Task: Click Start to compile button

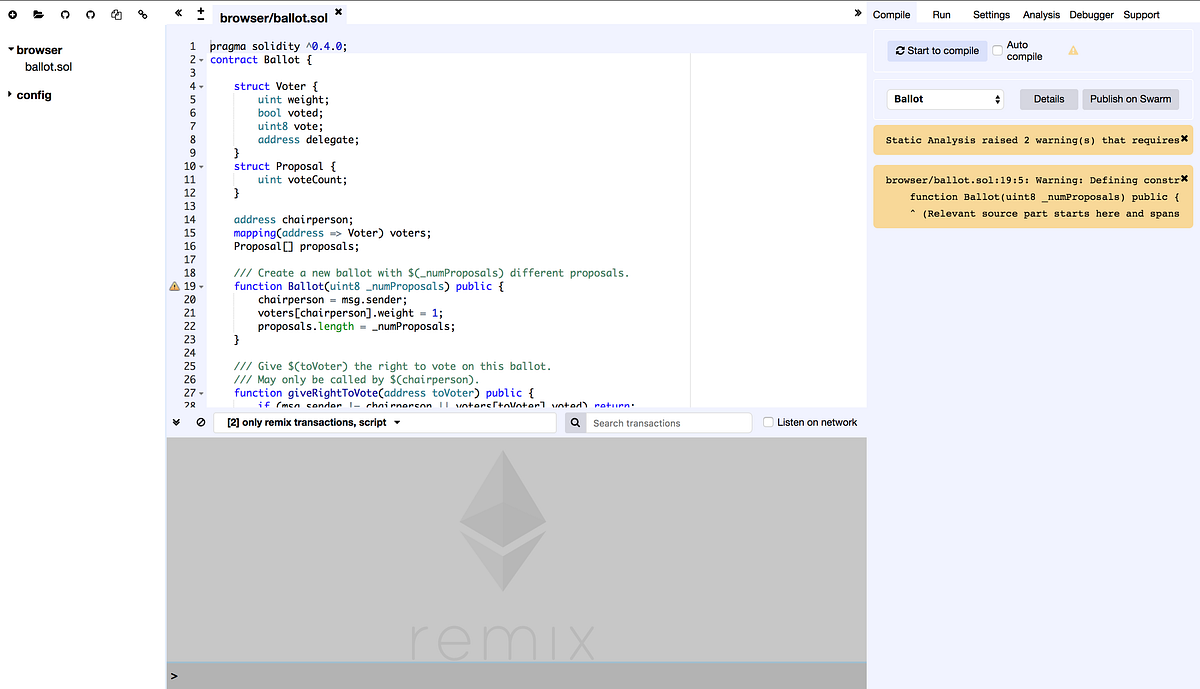Action: (x=937, y=50)
